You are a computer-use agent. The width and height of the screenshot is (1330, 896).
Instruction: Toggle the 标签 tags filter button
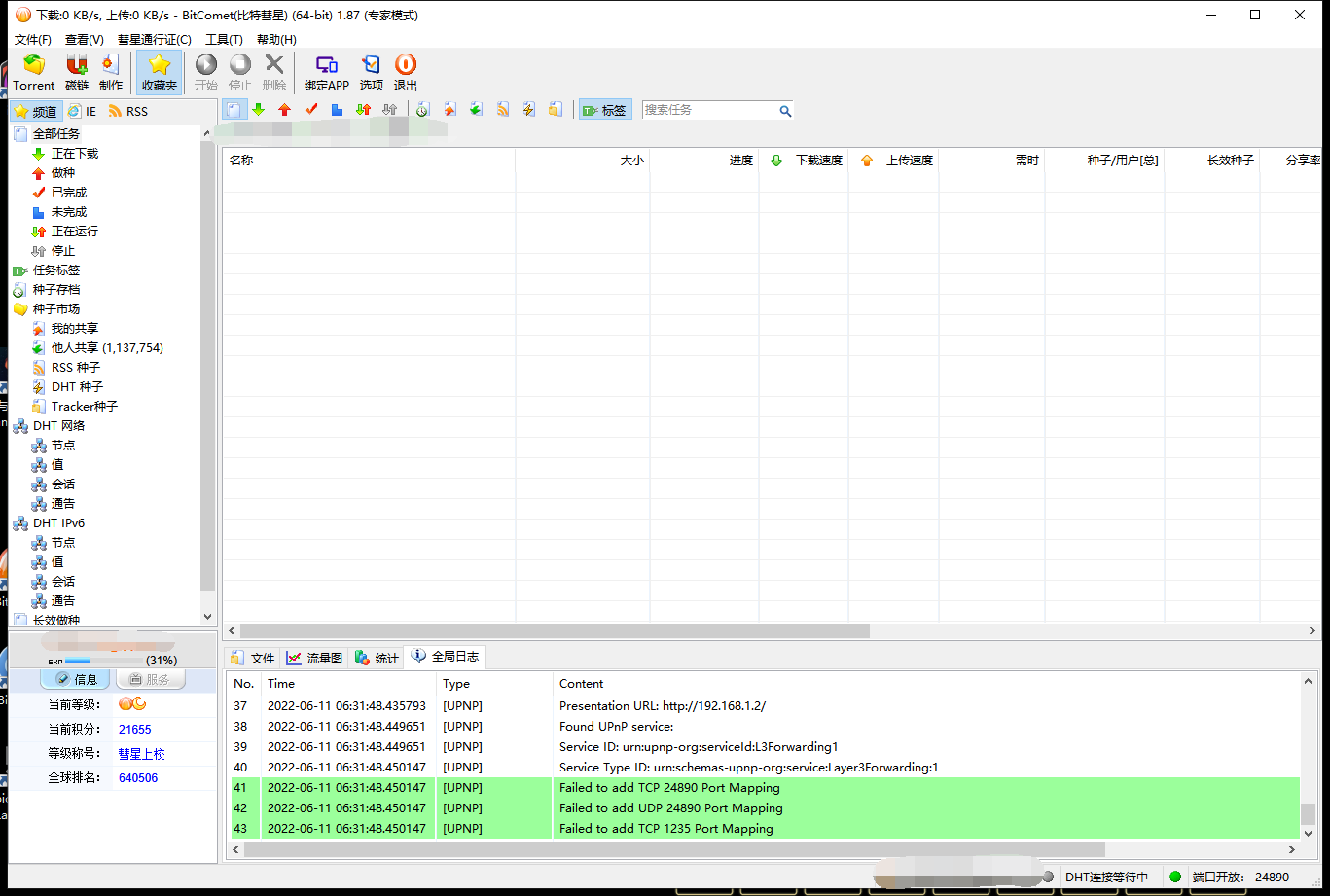point(604,111)
